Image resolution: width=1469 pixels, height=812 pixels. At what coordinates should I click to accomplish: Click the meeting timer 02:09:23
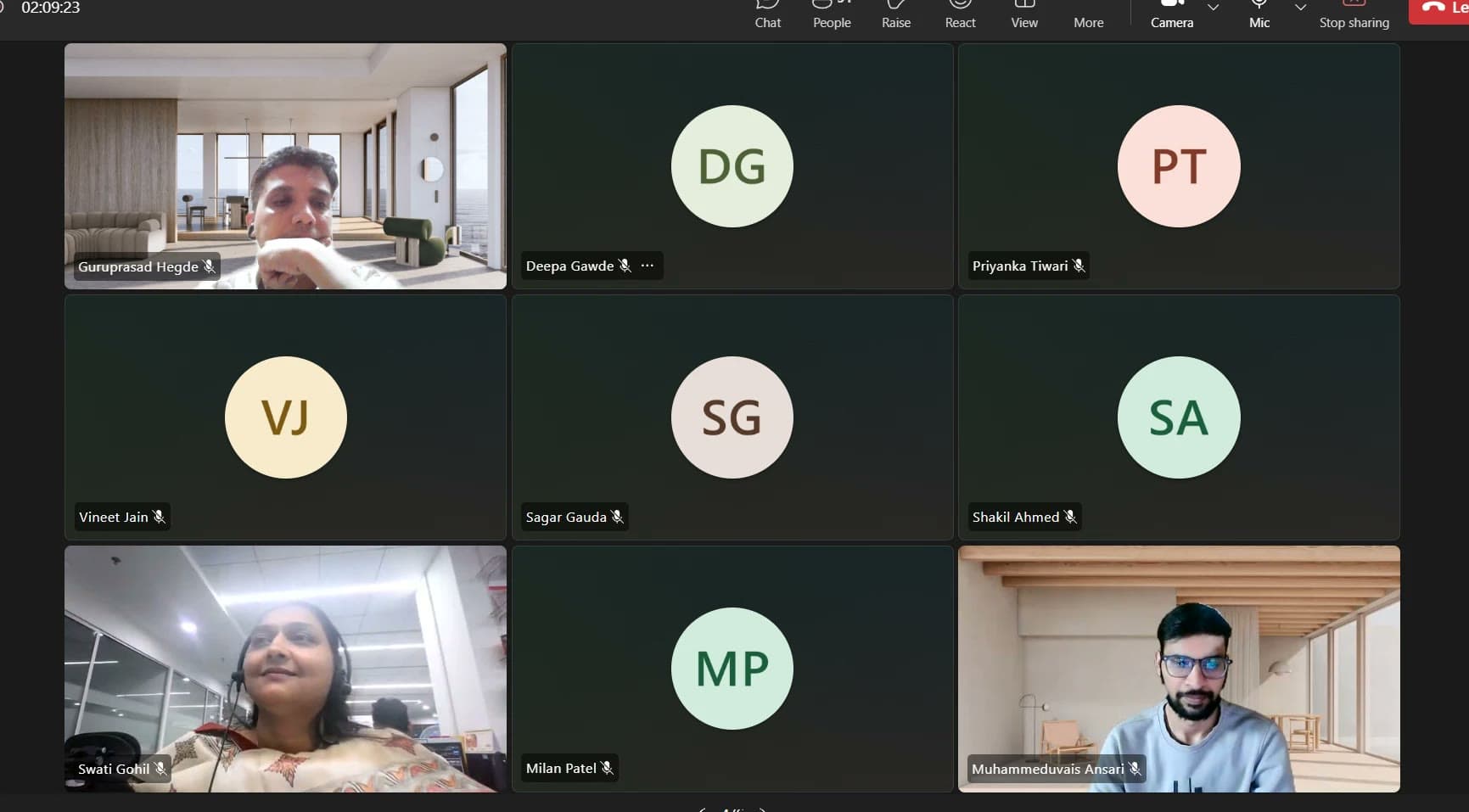[50, 8]
